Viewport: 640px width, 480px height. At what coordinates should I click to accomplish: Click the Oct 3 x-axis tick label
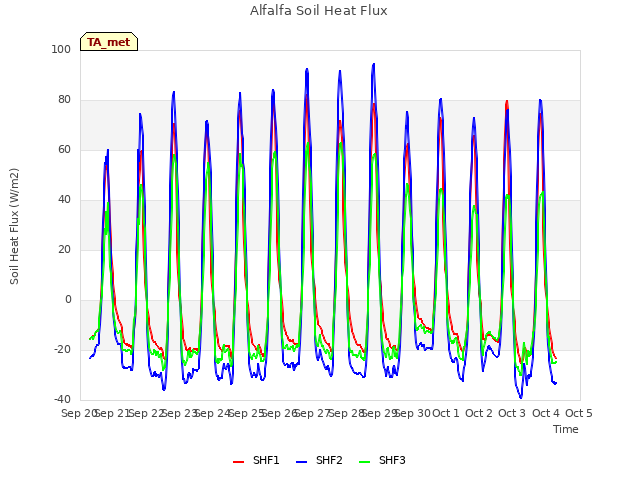tap(512, 413)
